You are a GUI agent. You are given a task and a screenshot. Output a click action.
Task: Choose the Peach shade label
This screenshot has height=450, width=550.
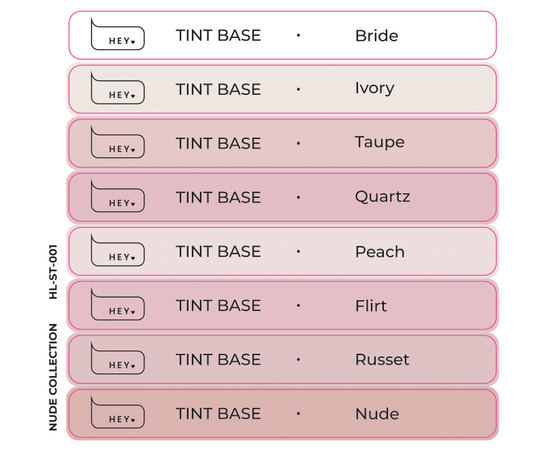(x=380, y=251)
